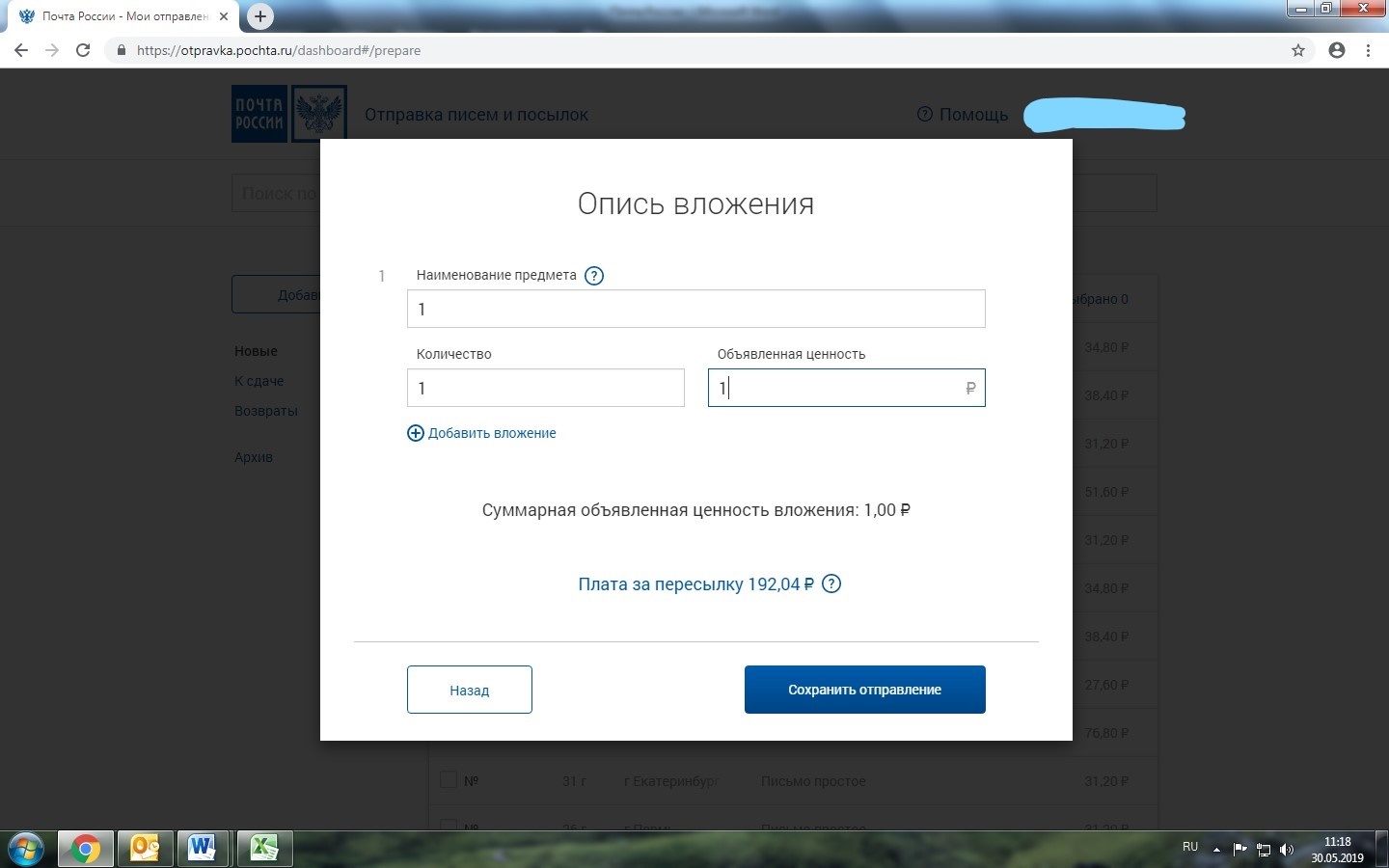Viewport: 1389px width, 868px height.
Task: Go back with browser back arrow
Action: [21, 50]
